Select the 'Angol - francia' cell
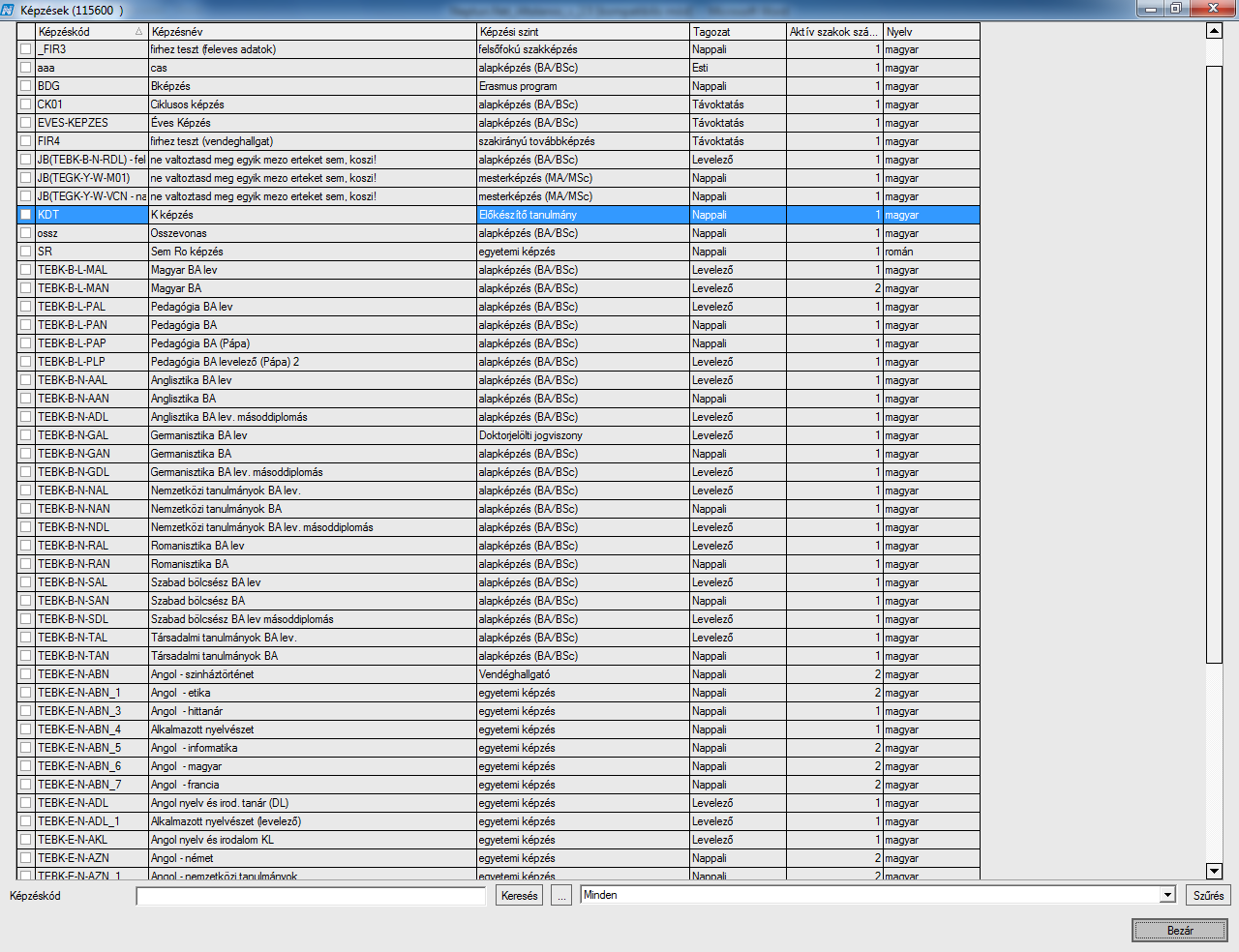The height and width of the screenshot is (952, 1239). coord(313,785)
